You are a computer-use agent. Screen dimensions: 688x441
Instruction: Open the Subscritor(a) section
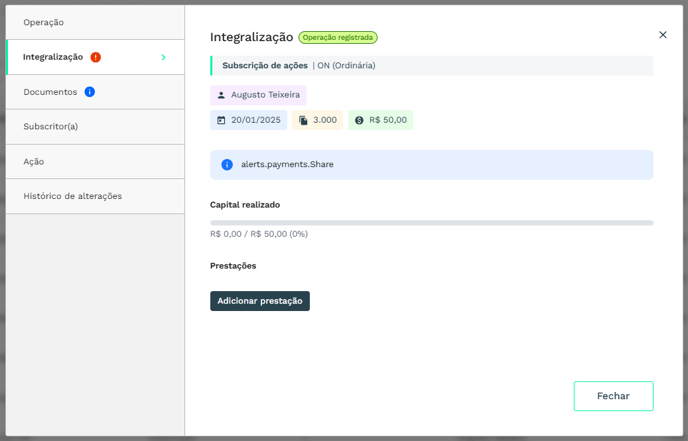pos(51,127)
